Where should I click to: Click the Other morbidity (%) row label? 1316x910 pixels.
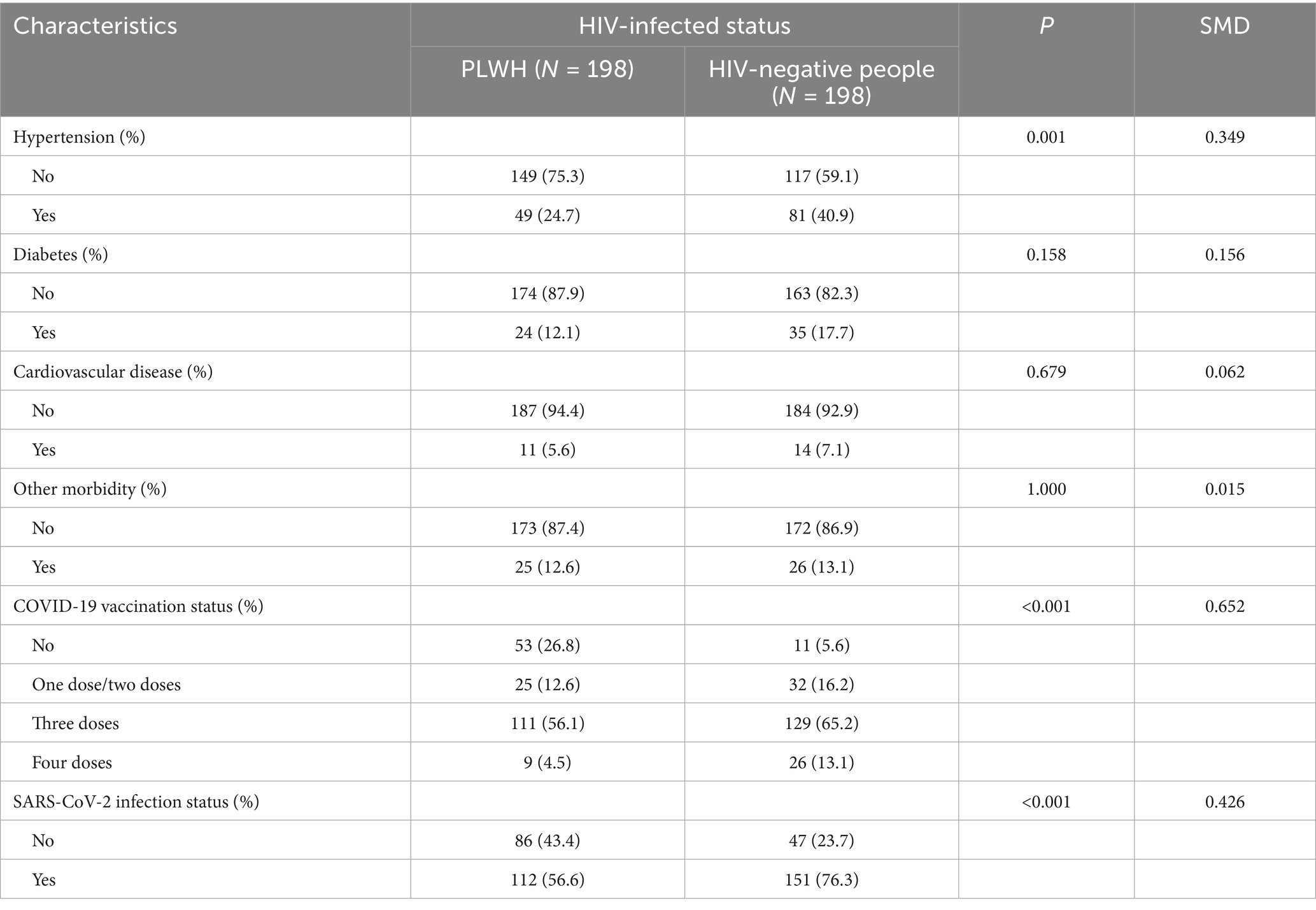90,489
